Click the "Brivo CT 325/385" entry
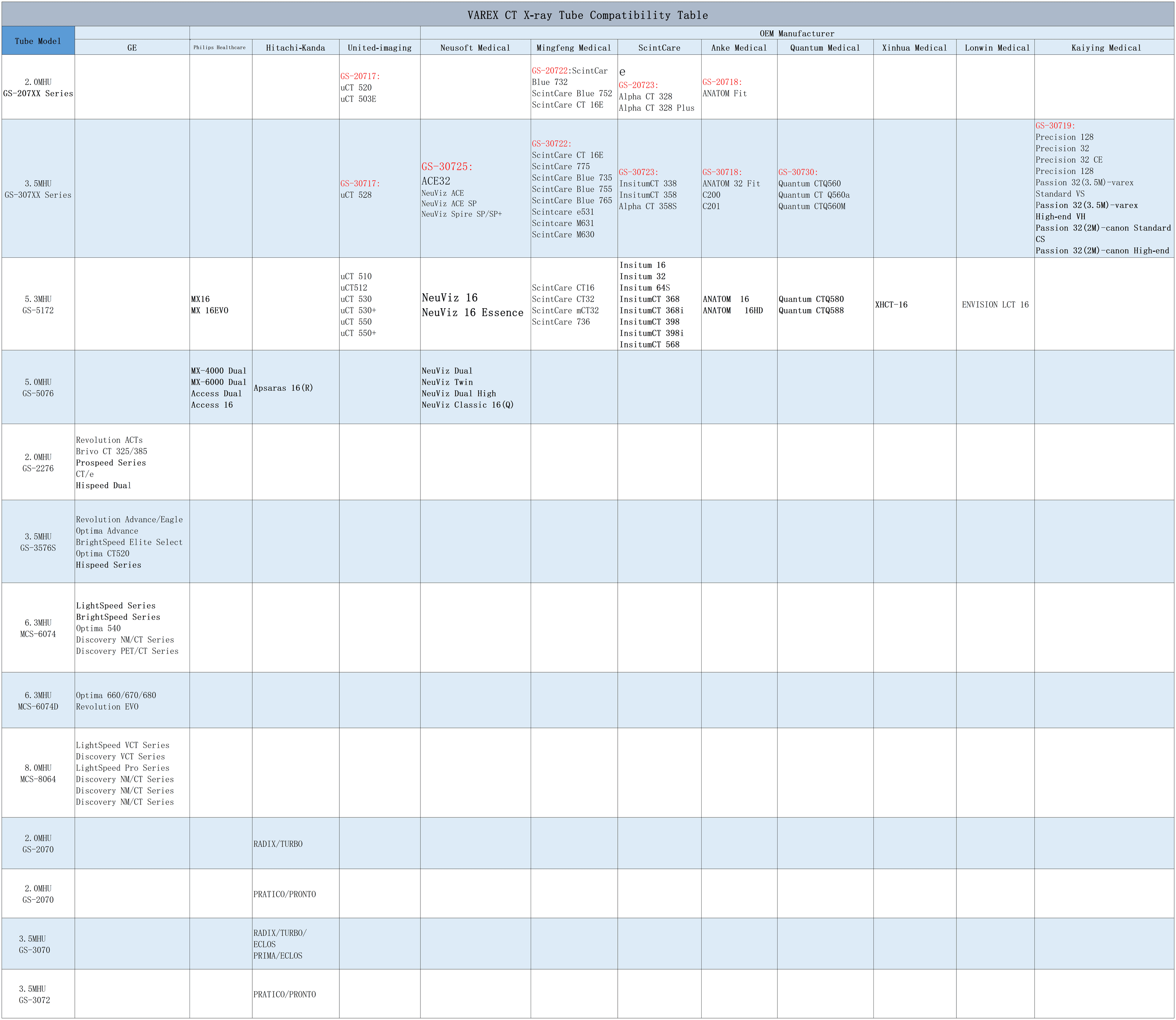 coord(111,451)
